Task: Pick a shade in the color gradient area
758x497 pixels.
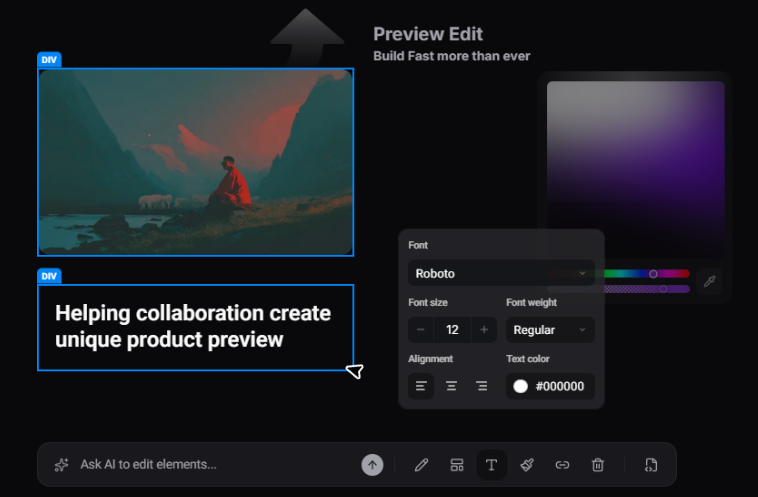Action: (636, 169)
